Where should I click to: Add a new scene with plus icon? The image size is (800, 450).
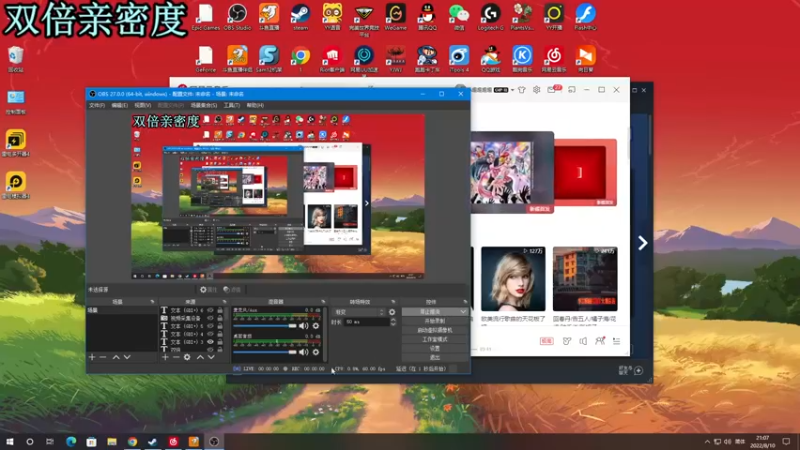[x=92, y=357]
